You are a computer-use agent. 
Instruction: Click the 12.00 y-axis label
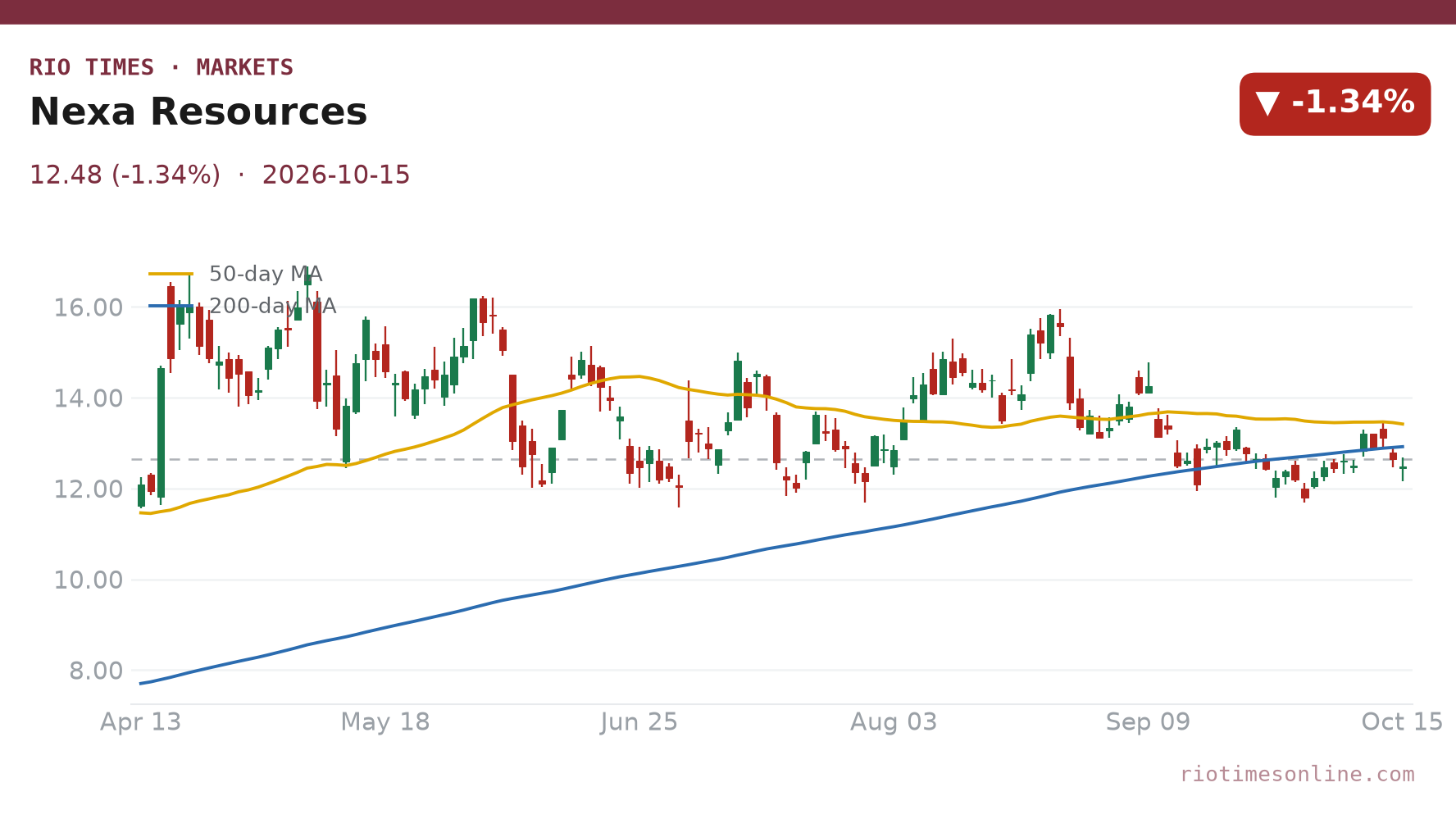[x=89, y=490]
